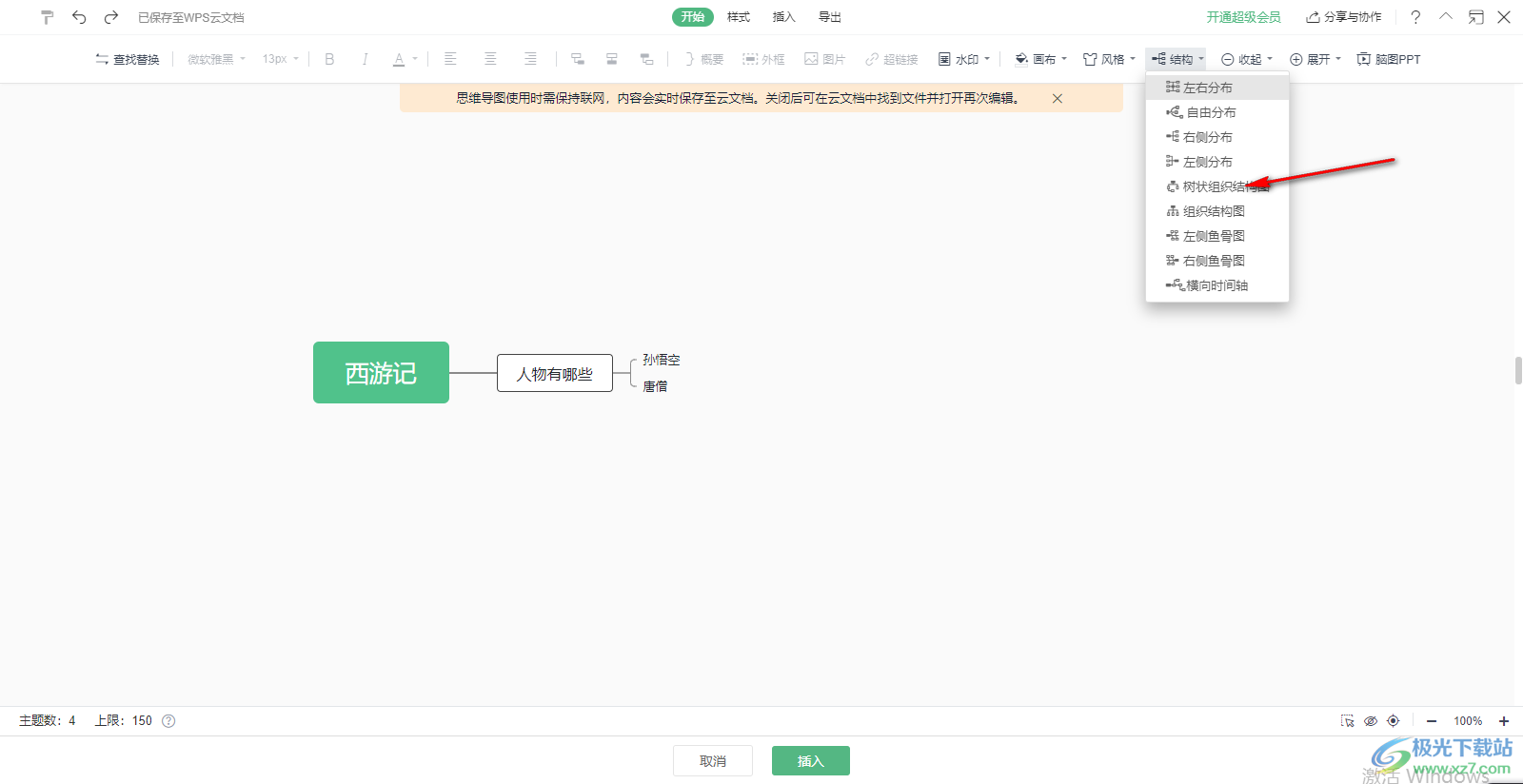Select 右侧分布 structure option

coord(1217,137)
